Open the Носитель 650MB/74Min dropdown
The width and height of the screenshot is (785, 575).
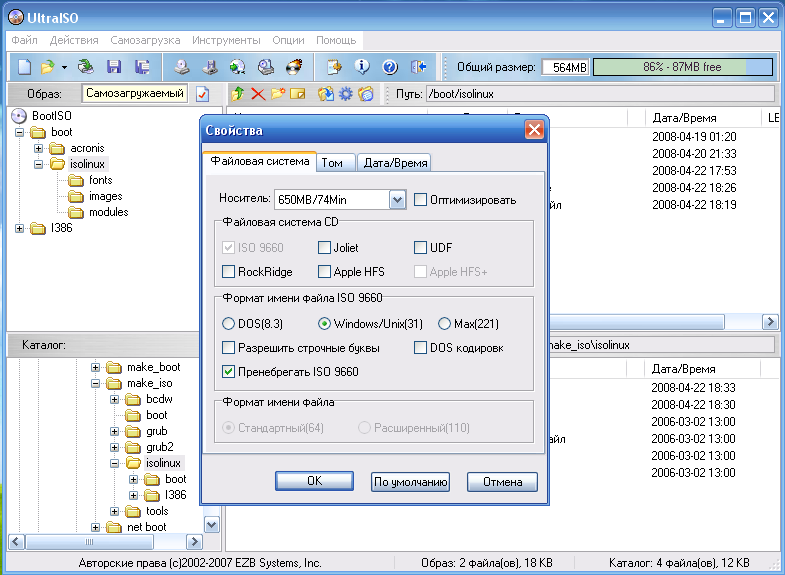coord(397,200)
